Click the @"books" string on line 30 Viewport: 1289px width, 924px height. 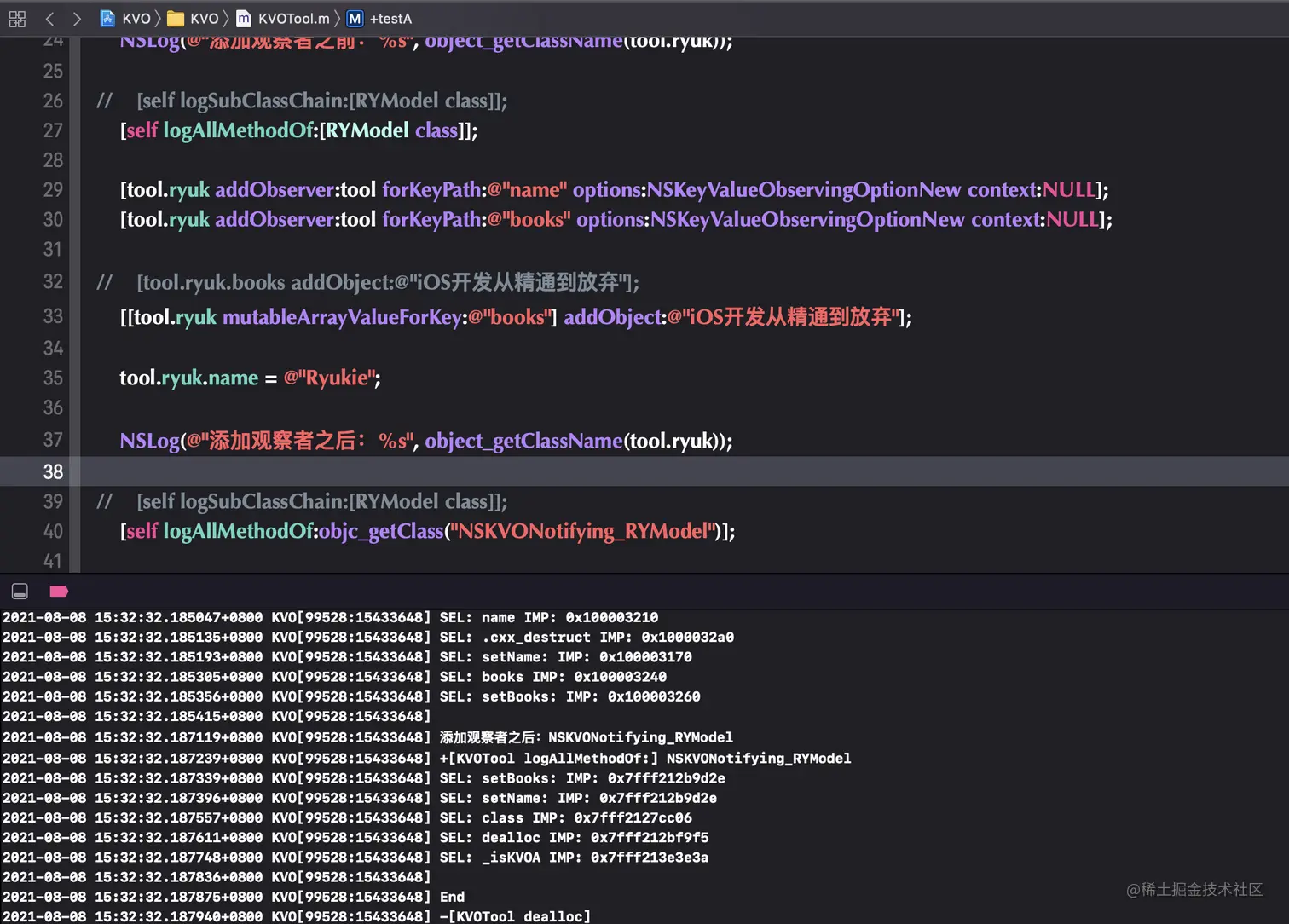tap(529, 219)
